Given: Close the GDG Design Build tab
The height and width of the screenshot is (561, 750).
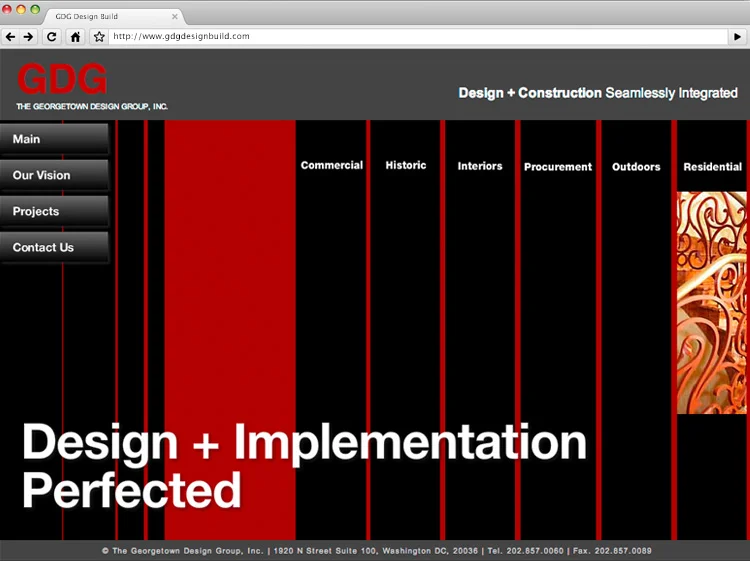Looking at the screenshot, I should coord(175,16).
